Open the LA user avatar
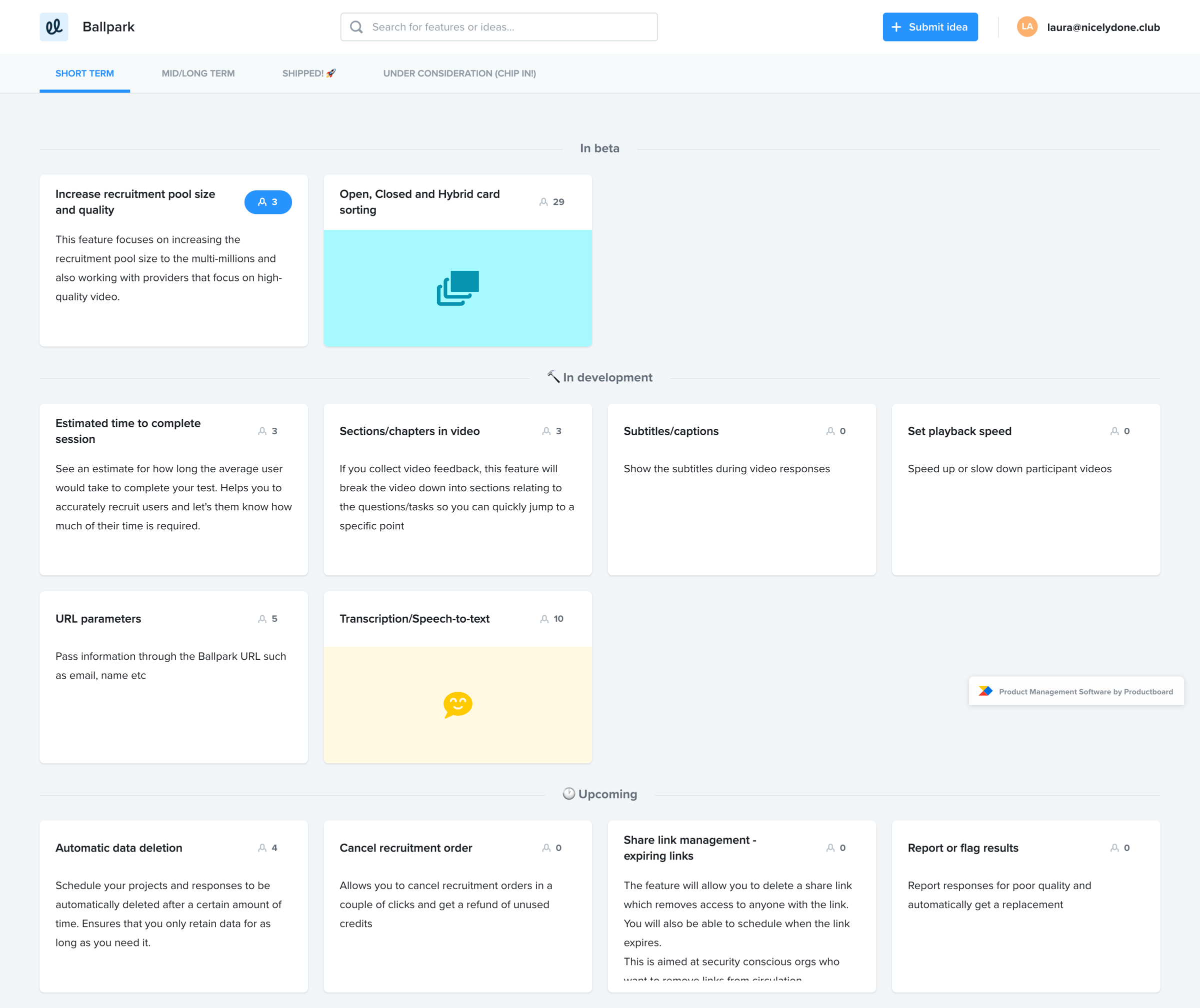 tap(1027, 27)
